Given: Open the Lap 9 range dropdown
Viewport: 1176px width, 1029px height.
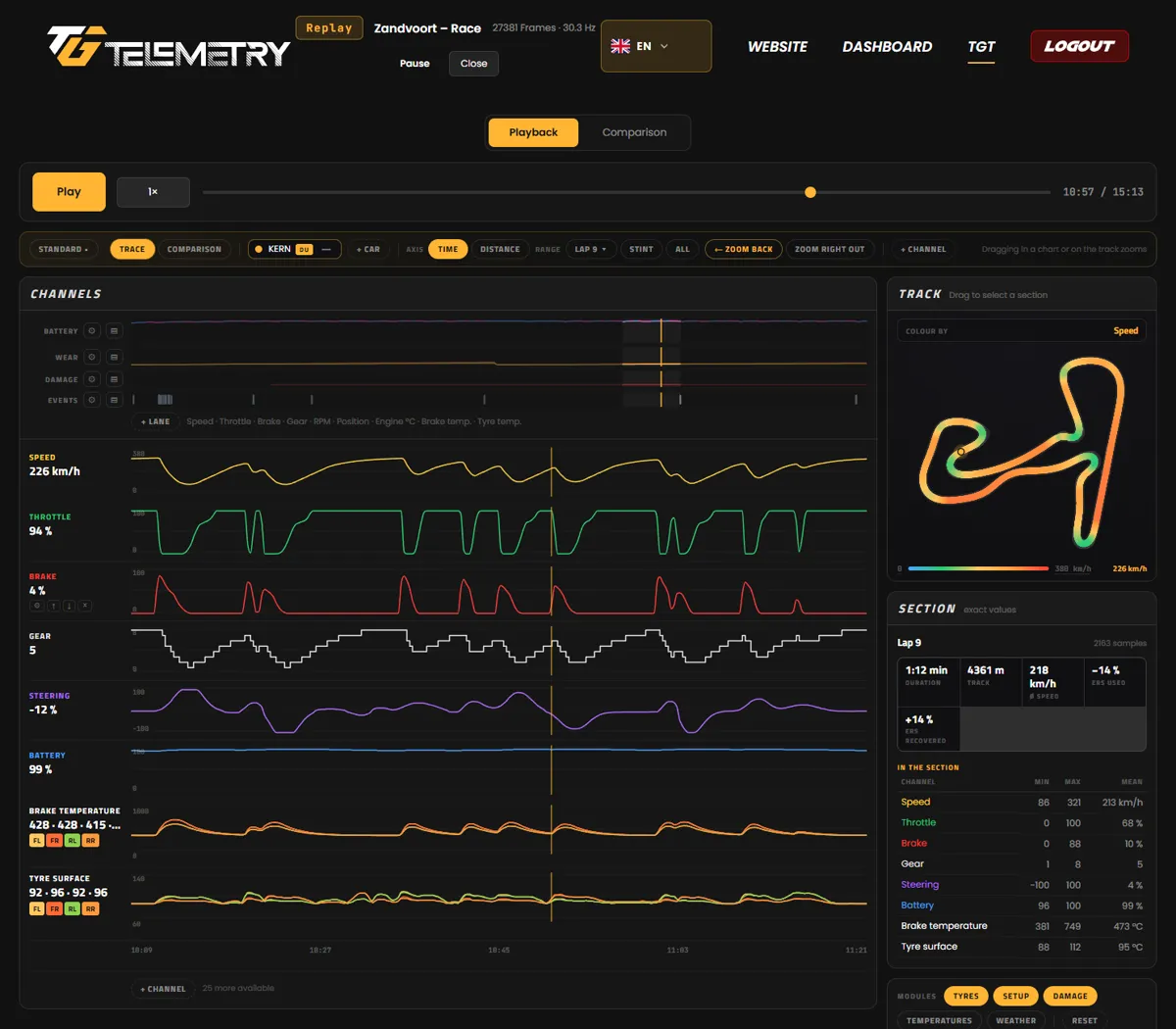Looking at the screenshot, I should [x=590, y=249].
